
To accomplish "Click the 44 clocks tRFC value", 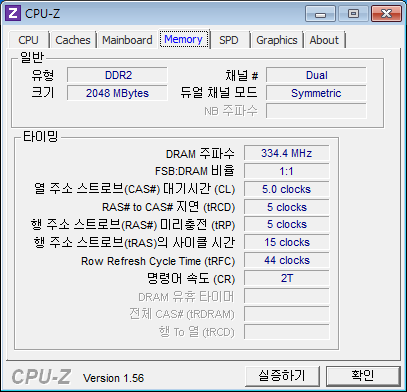I will (x=286, y=260).
